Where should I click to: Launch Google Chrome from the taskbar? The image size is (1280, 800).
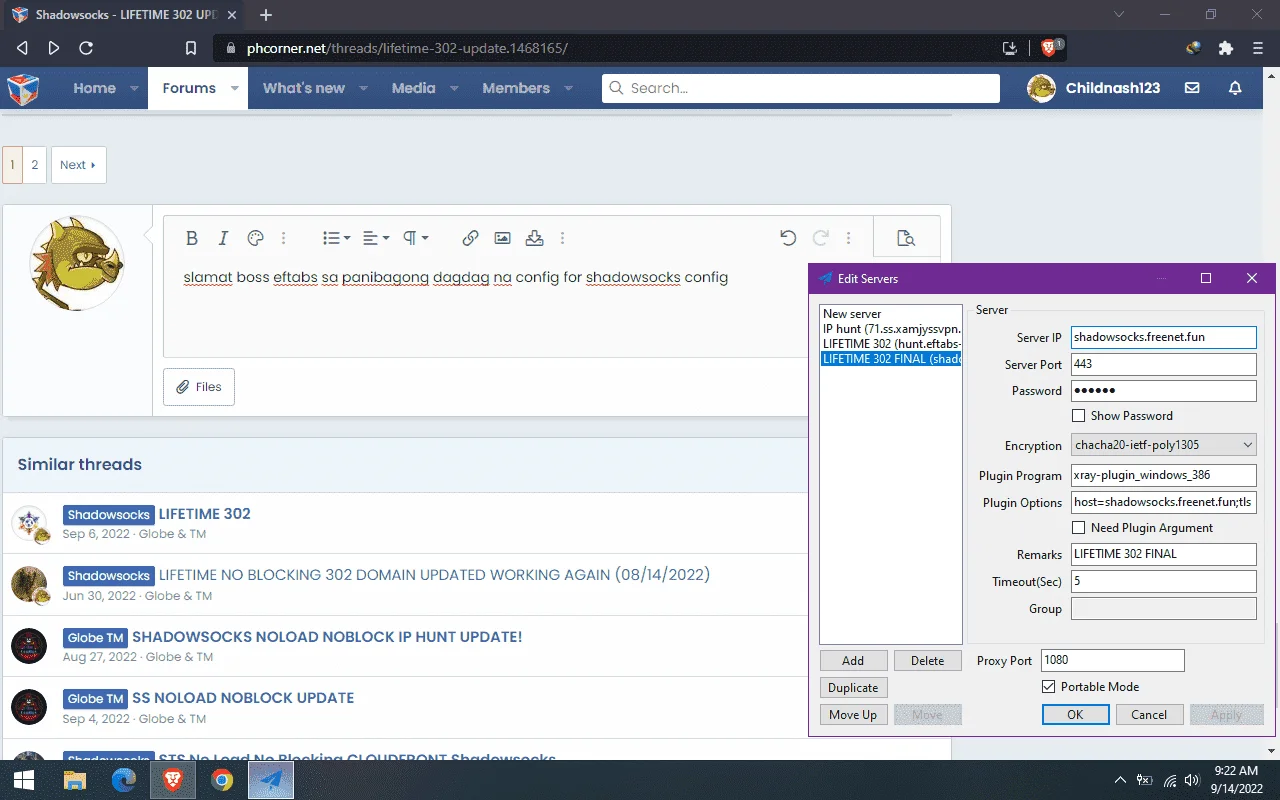coord(222,780)
